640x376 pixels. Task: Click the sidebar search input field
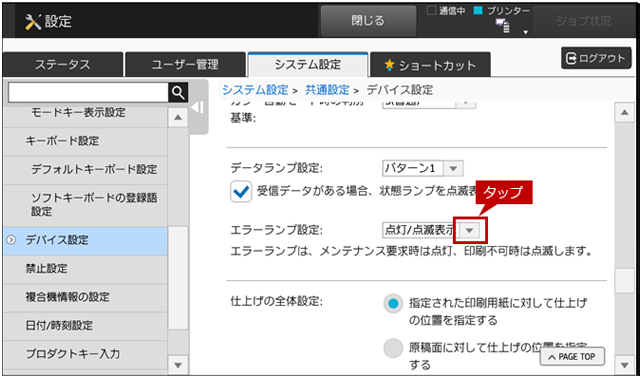point(88,93)
